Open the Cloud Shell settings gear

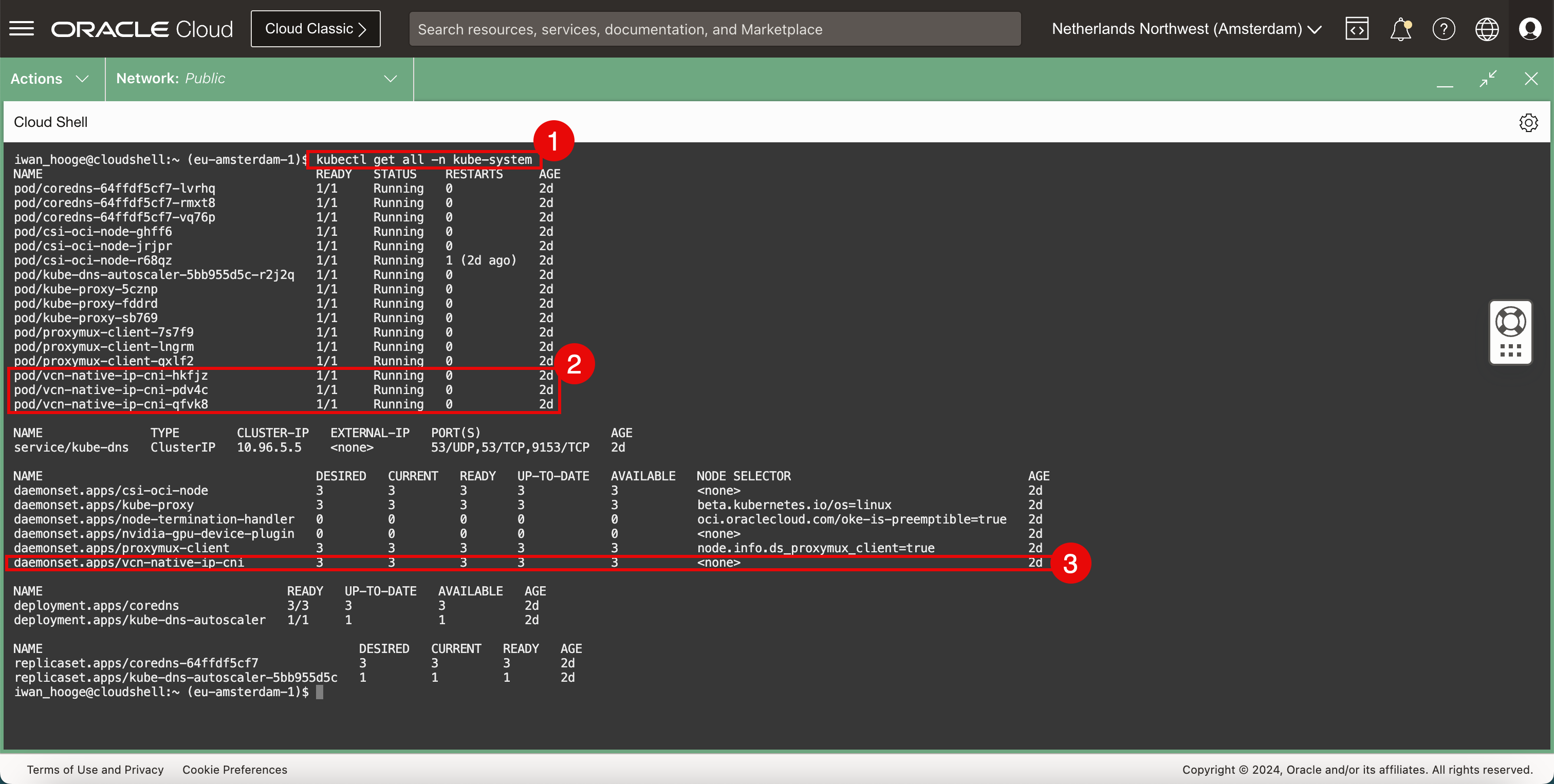point(1528,122)
